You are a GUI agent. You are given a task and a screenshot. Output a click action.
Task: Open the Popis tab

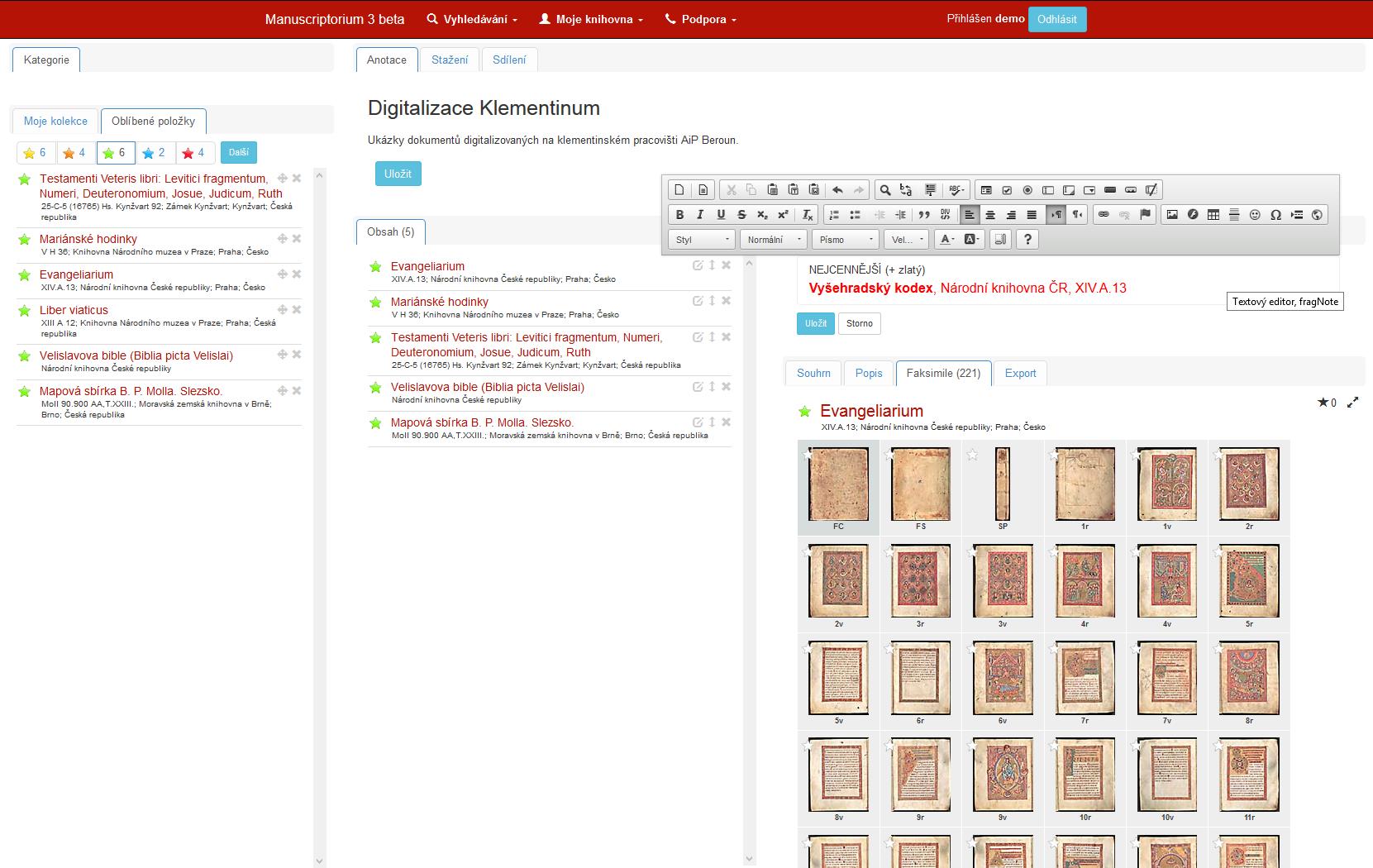click(869, 373)
